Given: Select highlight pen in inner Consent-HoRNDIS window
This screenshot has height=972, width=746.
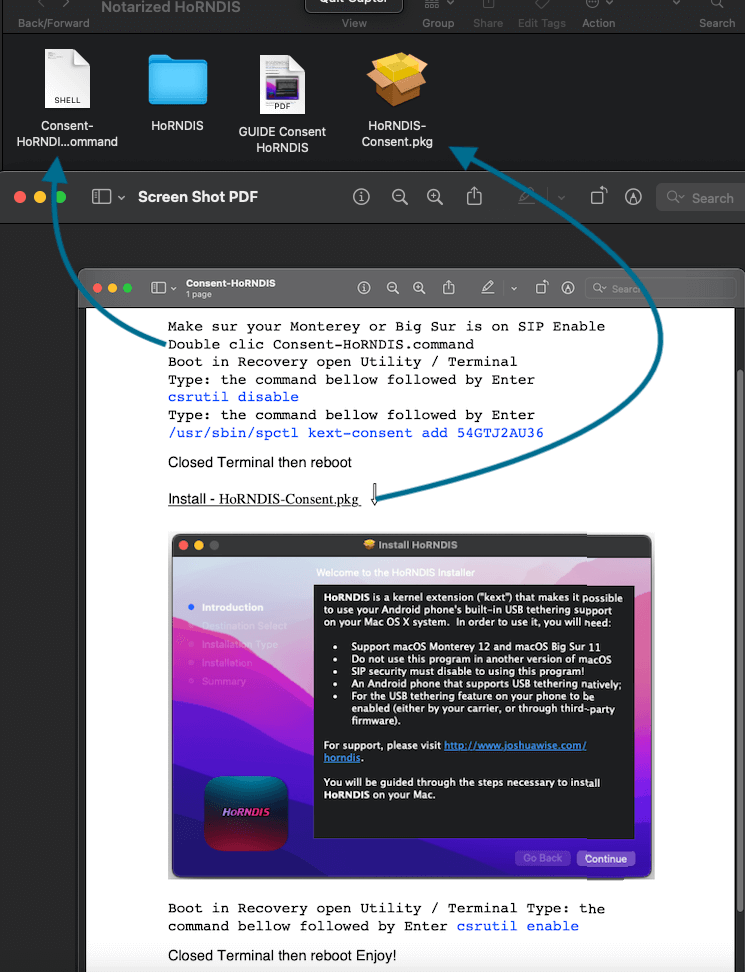Looking at the screenshot, I should [487, 287].
